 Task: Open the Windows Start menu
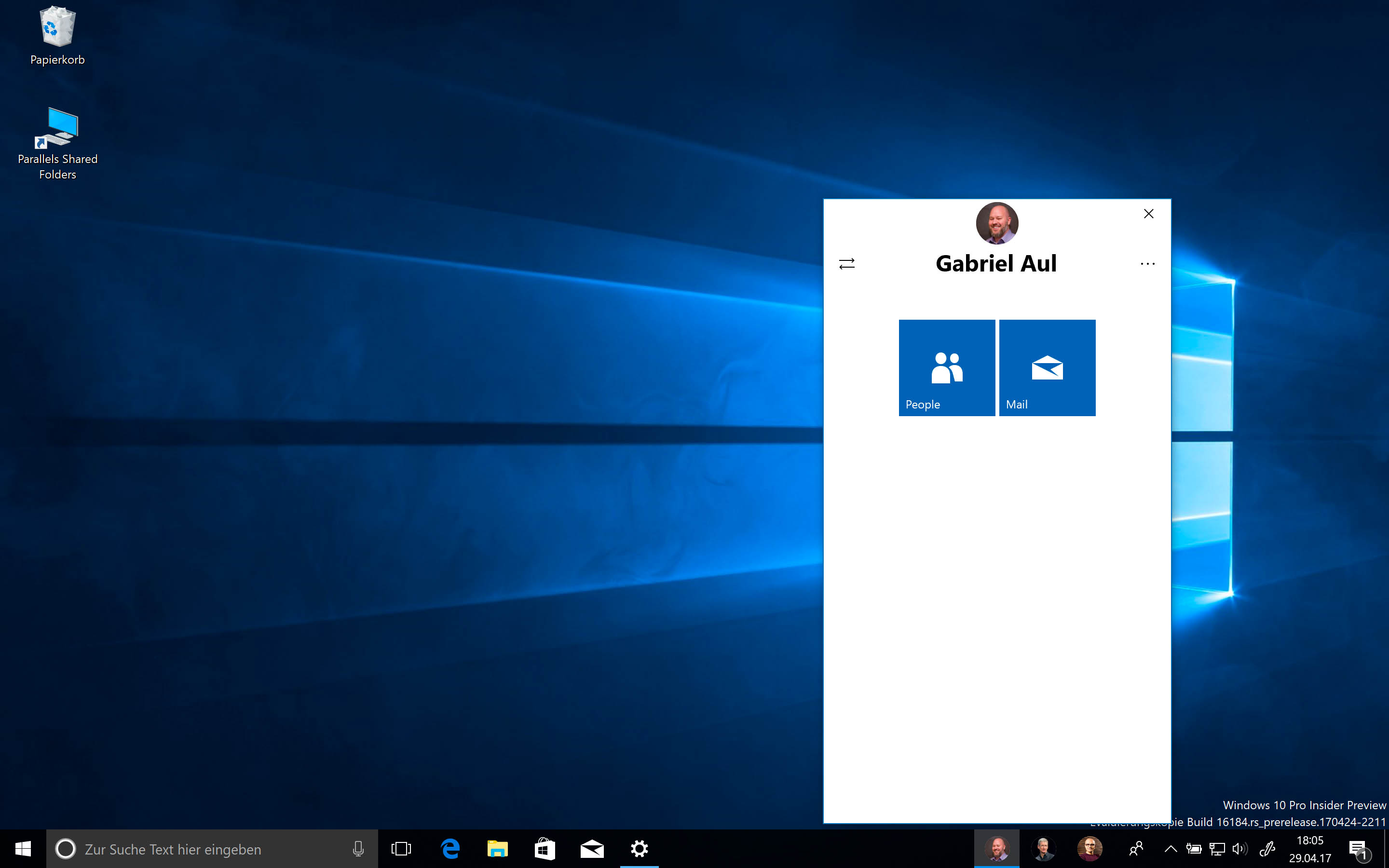coord(23,849)
